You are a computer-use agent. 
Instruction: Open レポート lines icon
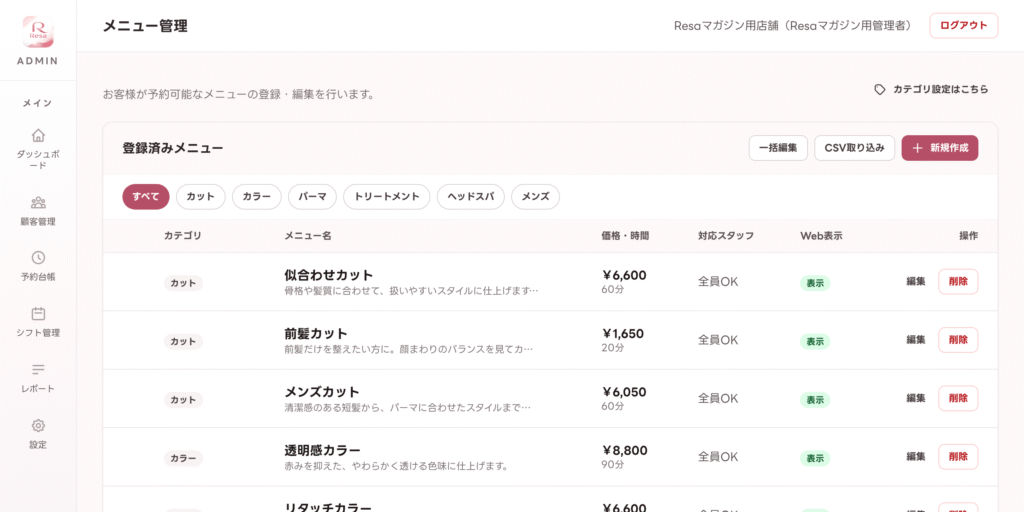point(38,370)
